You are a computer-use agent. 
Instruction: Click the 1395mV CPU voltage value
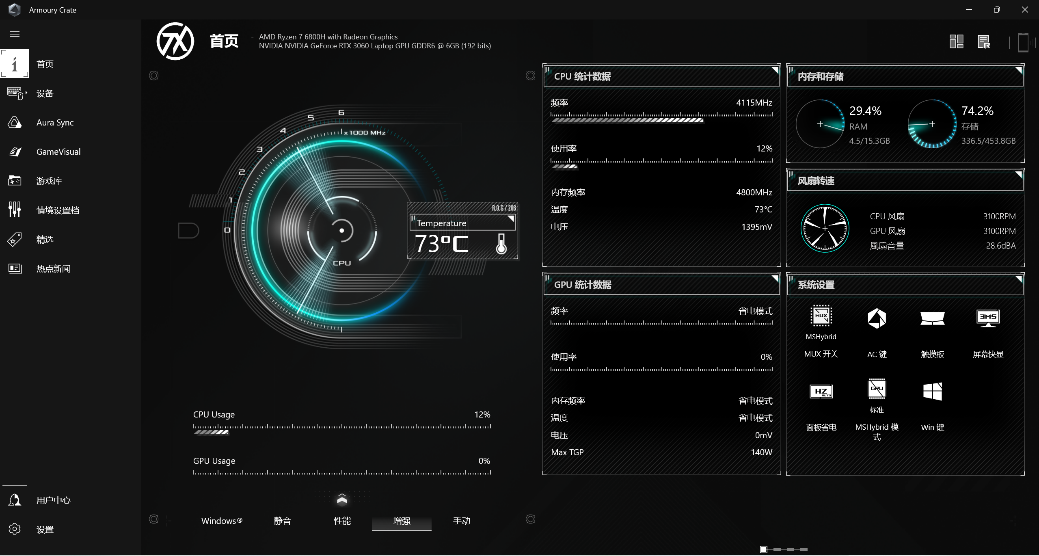(x=756, y=227)
